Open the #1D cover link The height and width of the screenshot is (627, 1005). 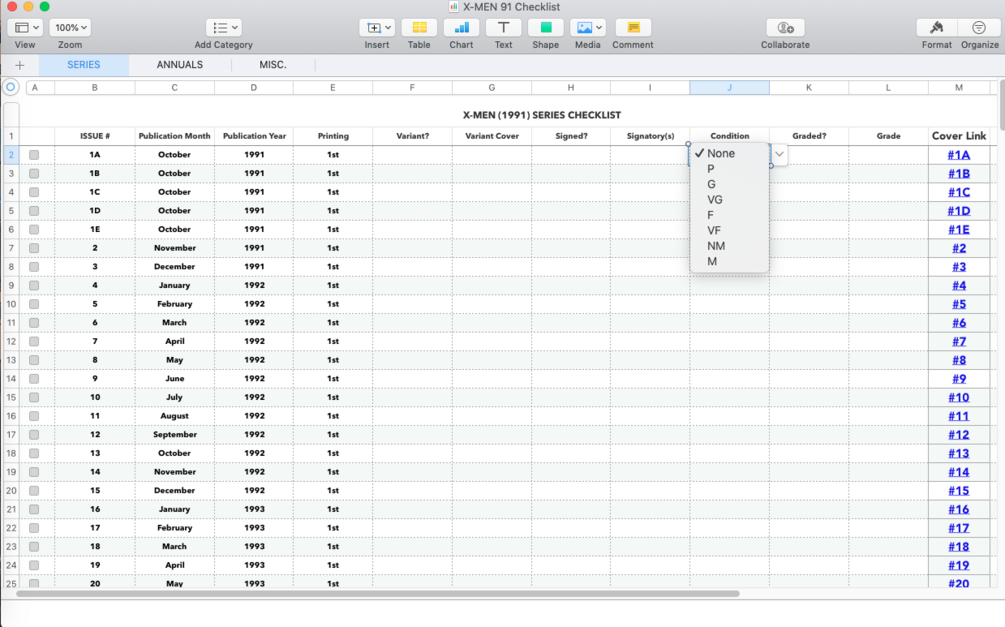tap(959, 211)
